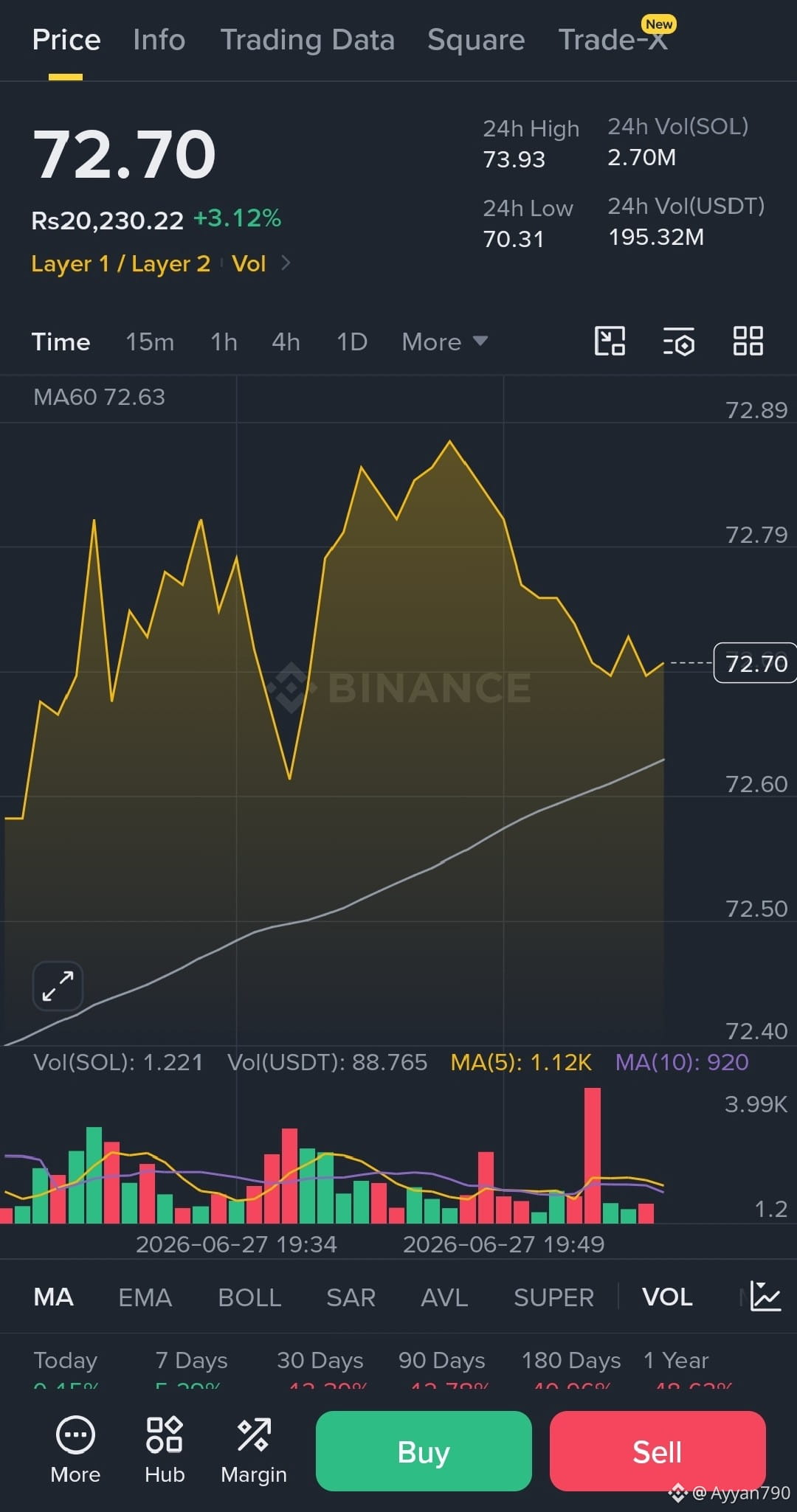Click the 24h Vol(SOL) 2.70M value
797x1512 pixels.
642,158
